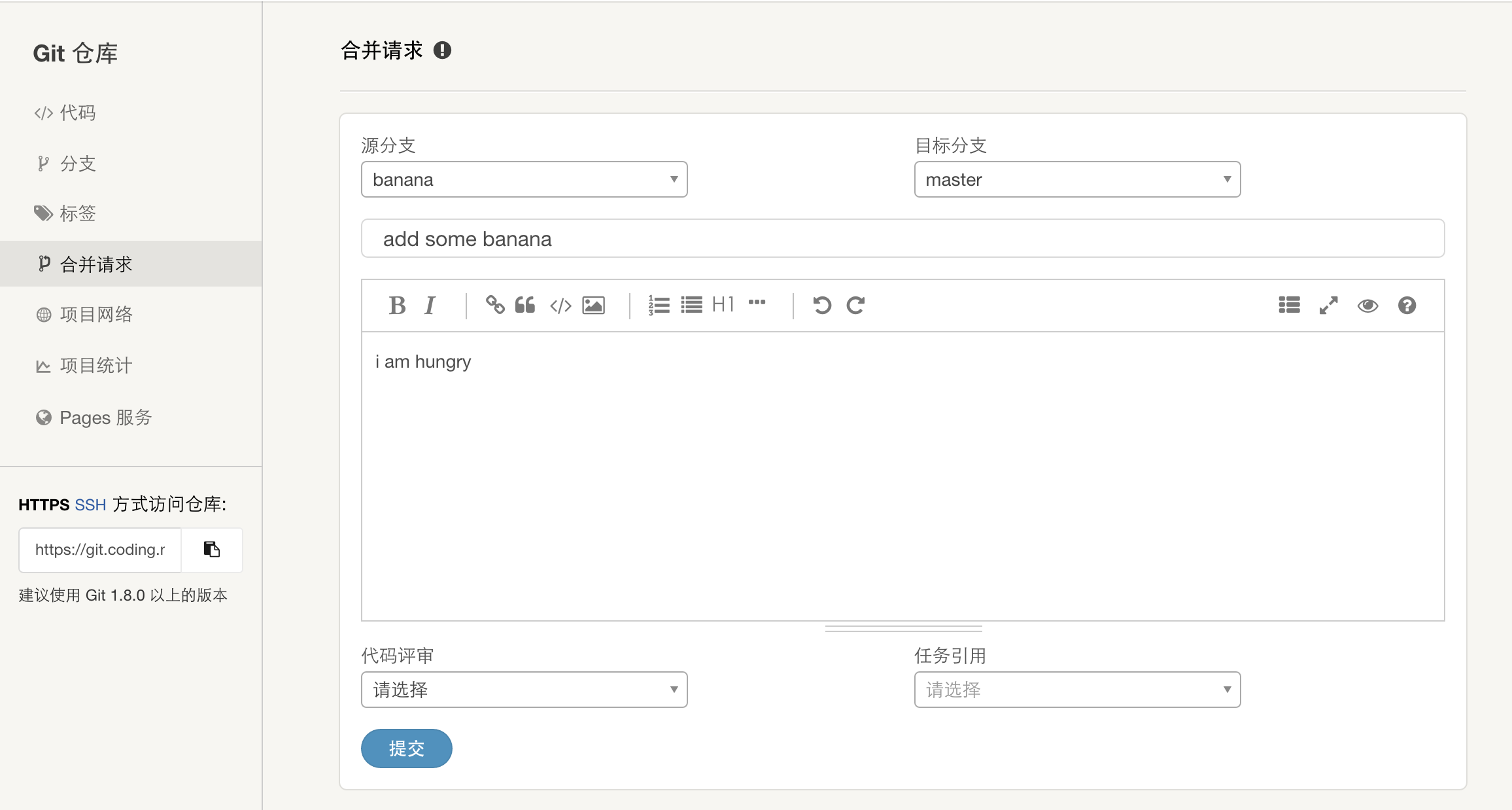The width and height of the screenshot is (1512, 810).
Task: Add a blockquote with quote icon
Action: (x=525, y=305)
